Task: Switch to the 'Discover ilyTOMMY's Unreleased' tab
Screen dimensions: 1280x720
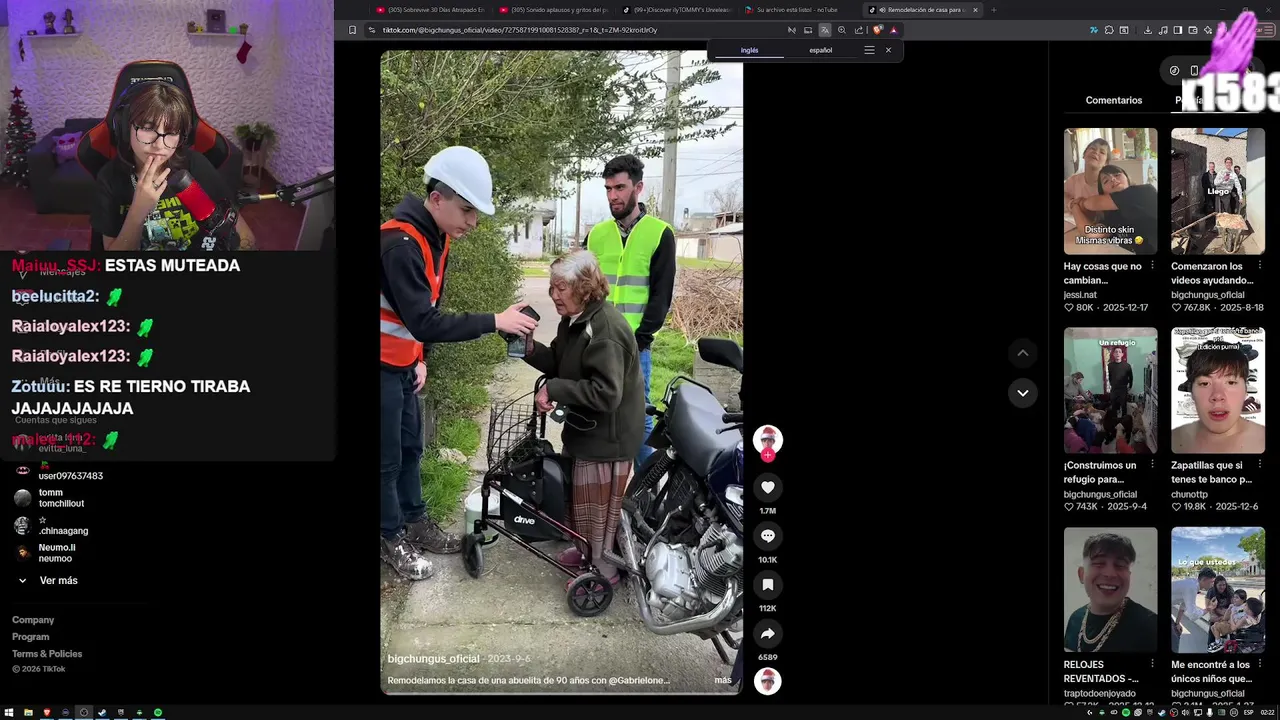Action: pos(677,10)
